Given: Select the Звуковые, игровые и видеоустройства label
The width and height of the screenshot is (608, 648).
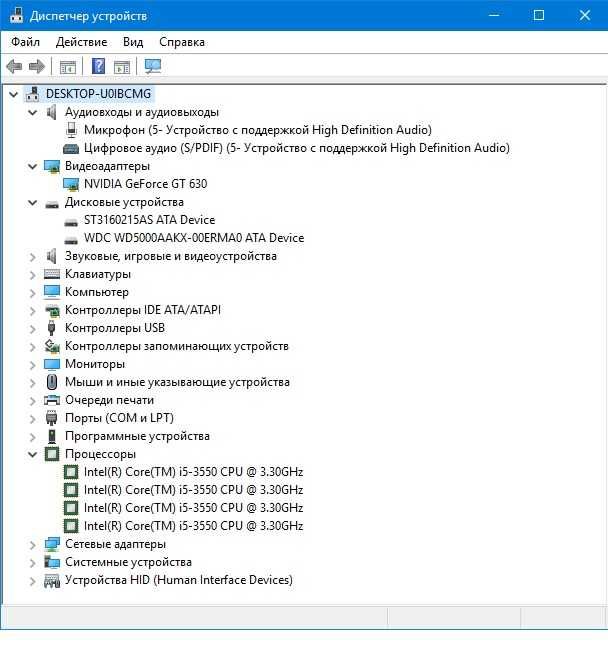Looking at the screenshot, I should pyautogui.click(x=171, y=256).
